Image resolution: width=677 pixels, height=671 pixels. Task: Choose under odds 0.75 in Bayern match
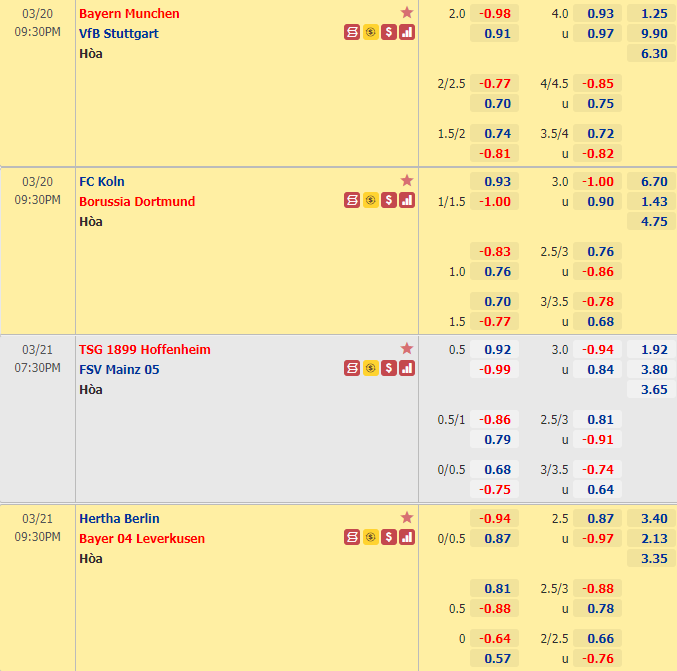(598, 104)
